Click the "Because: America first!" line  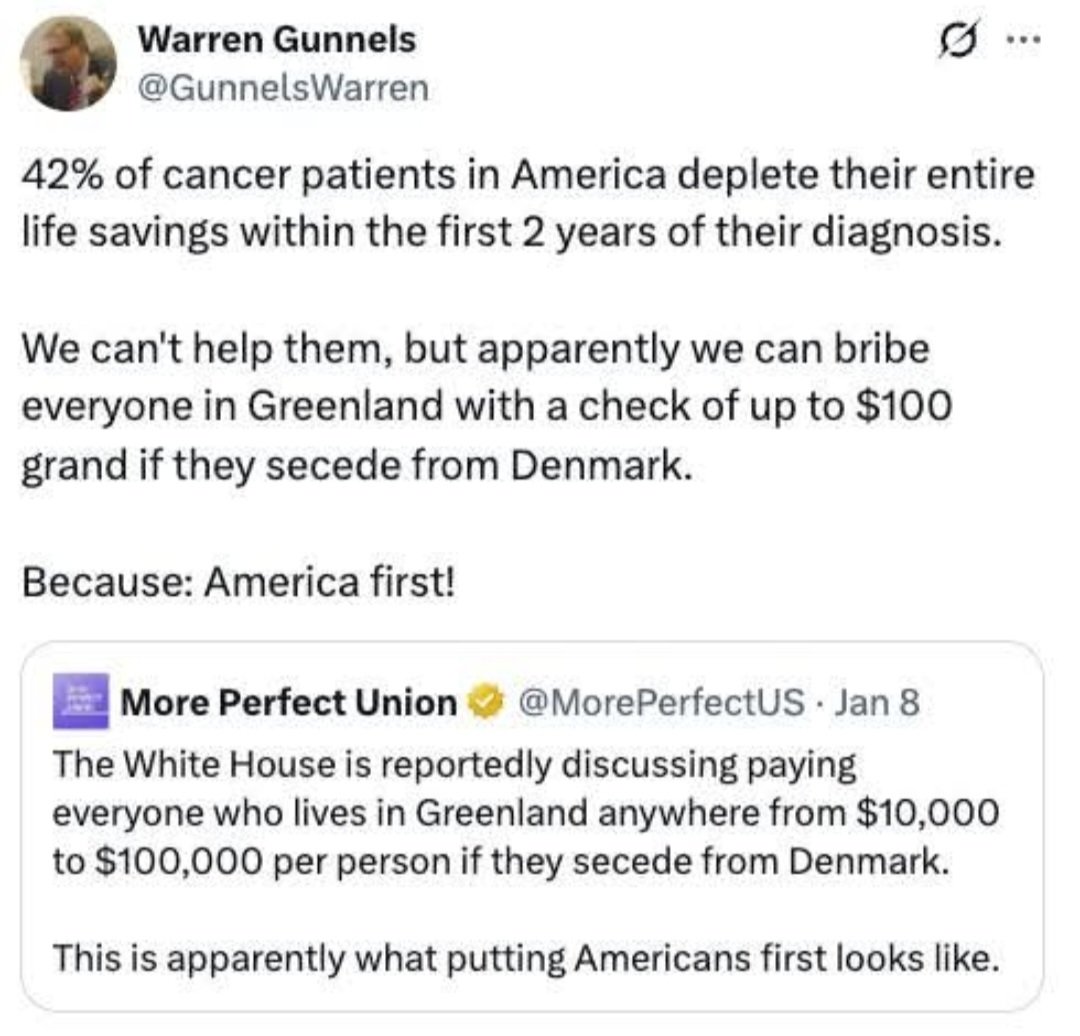tap(238, 582)
